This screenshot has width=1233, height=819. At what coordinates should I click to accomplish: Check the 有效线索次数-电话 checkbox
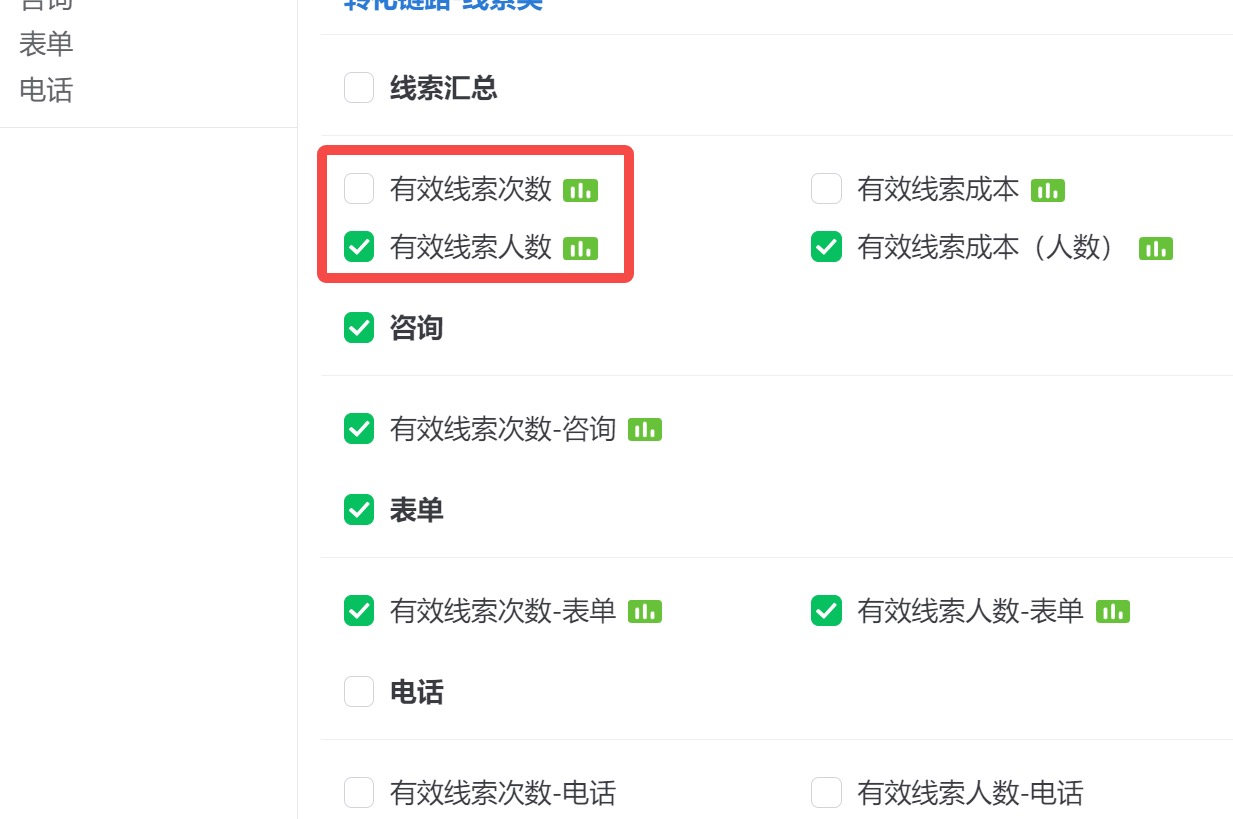click(359, 793)
